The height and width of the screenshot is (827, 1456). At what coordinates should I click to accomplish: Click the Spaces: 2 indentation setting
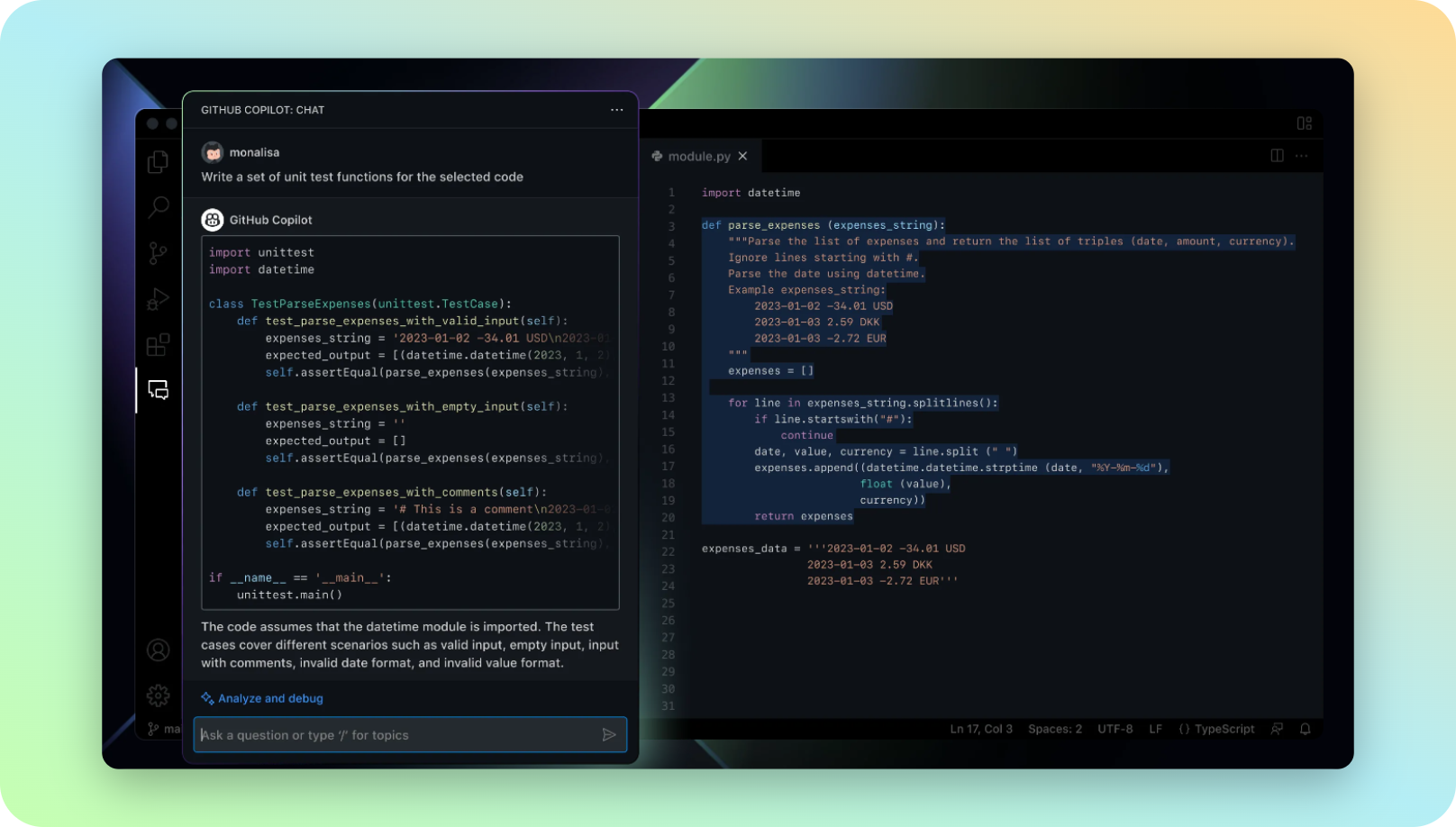tap(1055, 729)
